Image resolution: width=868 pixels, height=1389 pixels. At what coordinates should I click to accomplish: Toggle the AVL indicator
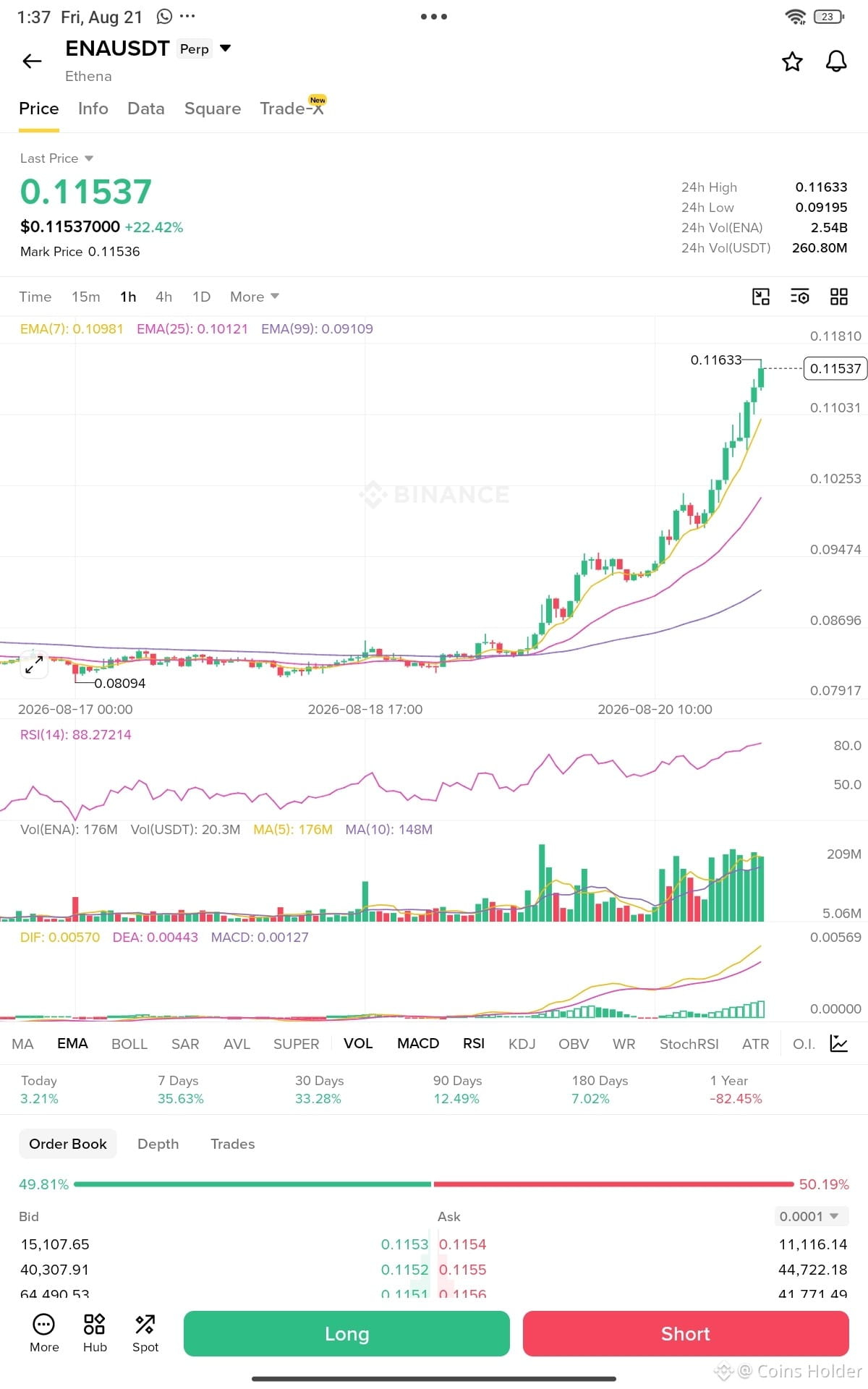click(x=237, y=1044)
